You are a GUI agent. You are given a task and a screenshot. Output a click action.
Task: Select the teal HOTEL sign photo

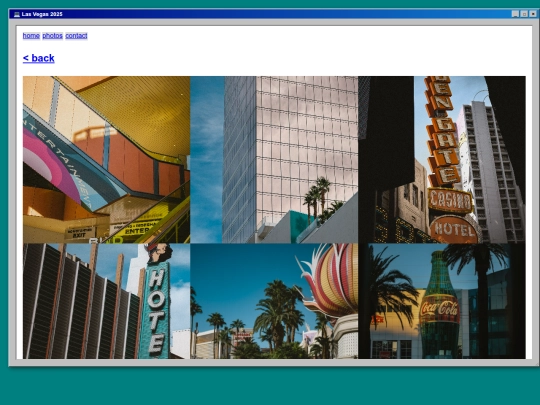click(106, 301)
